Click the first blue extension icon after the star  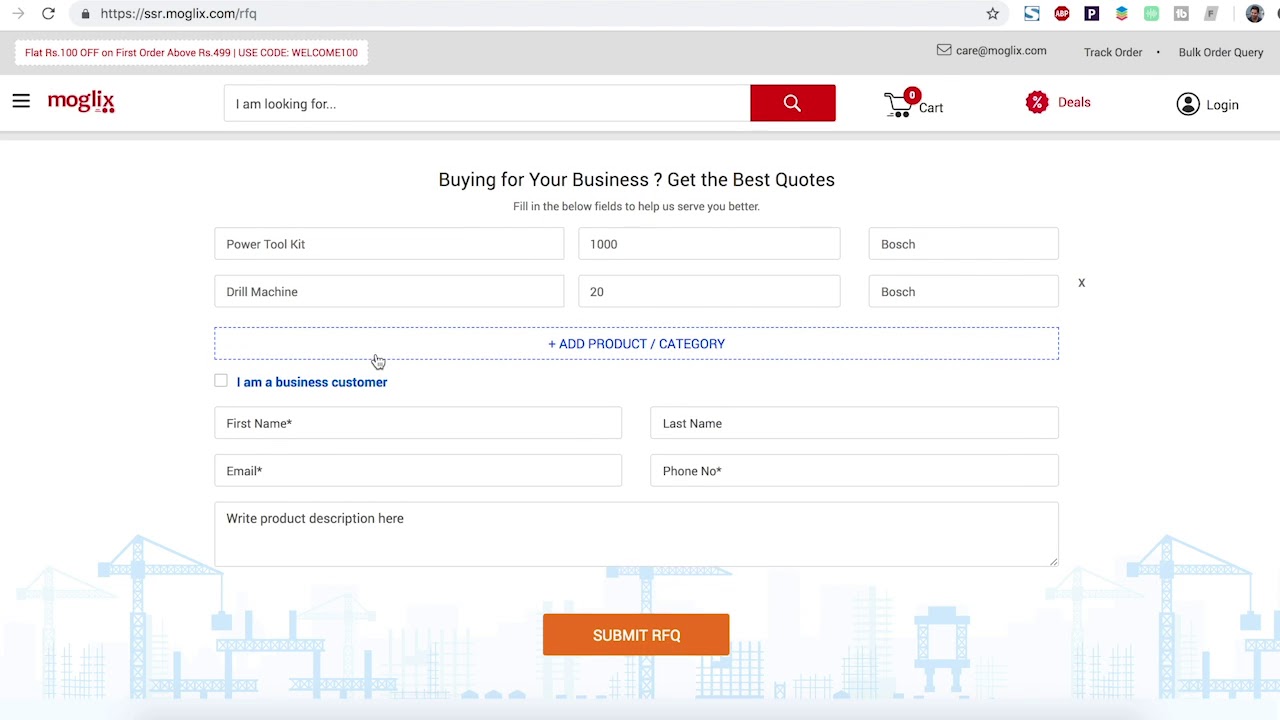[1032, 14]
